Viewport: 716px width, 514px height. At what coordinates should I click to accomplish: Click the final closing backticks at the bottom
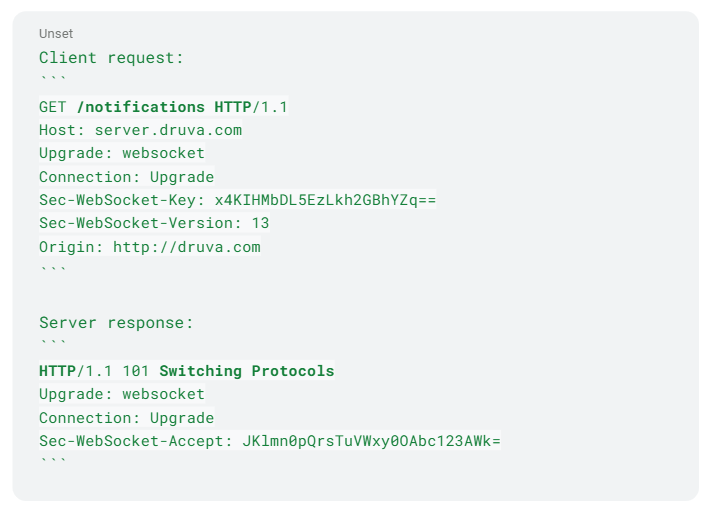53,462
